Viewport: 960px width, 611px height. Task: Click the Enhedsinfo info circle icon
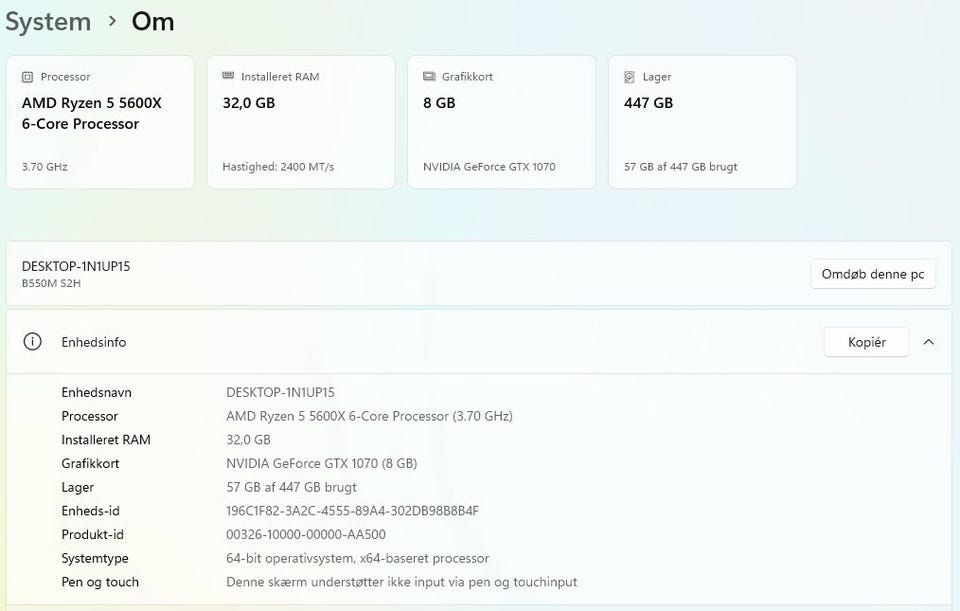[x=32, y=342]
